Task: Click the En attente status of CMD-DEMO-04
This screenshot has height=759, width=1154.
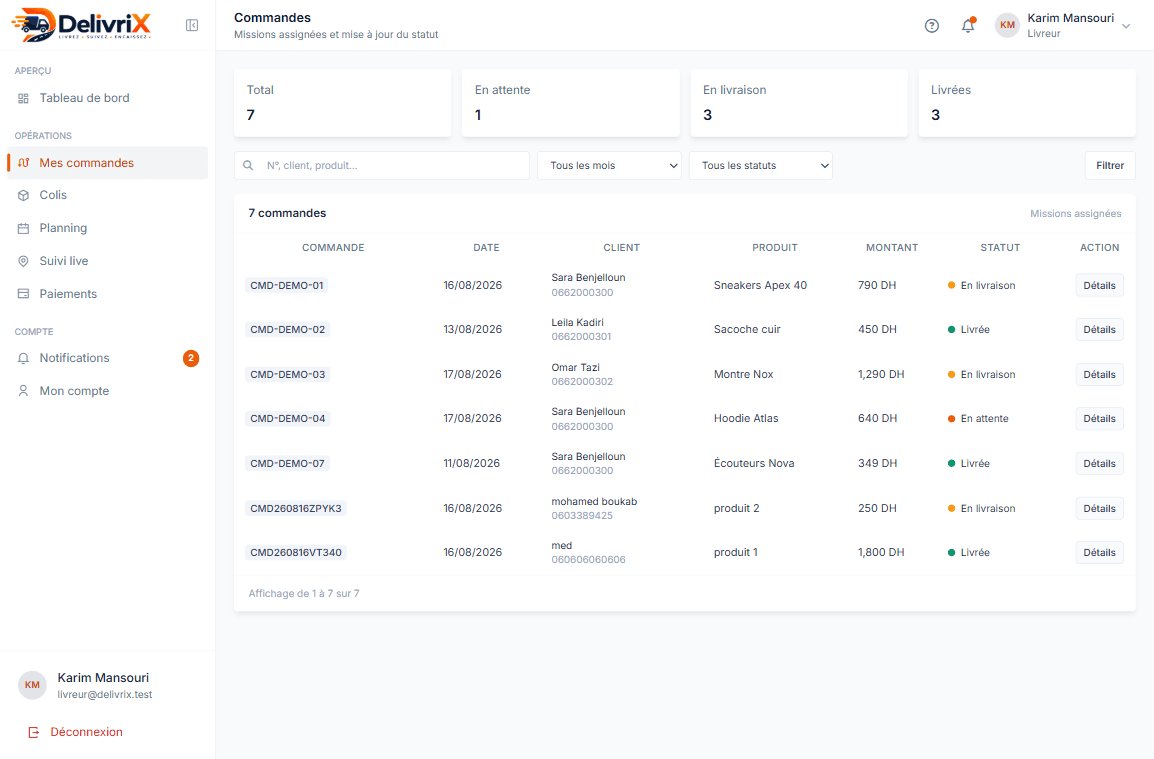Action: tap(978, 419)
